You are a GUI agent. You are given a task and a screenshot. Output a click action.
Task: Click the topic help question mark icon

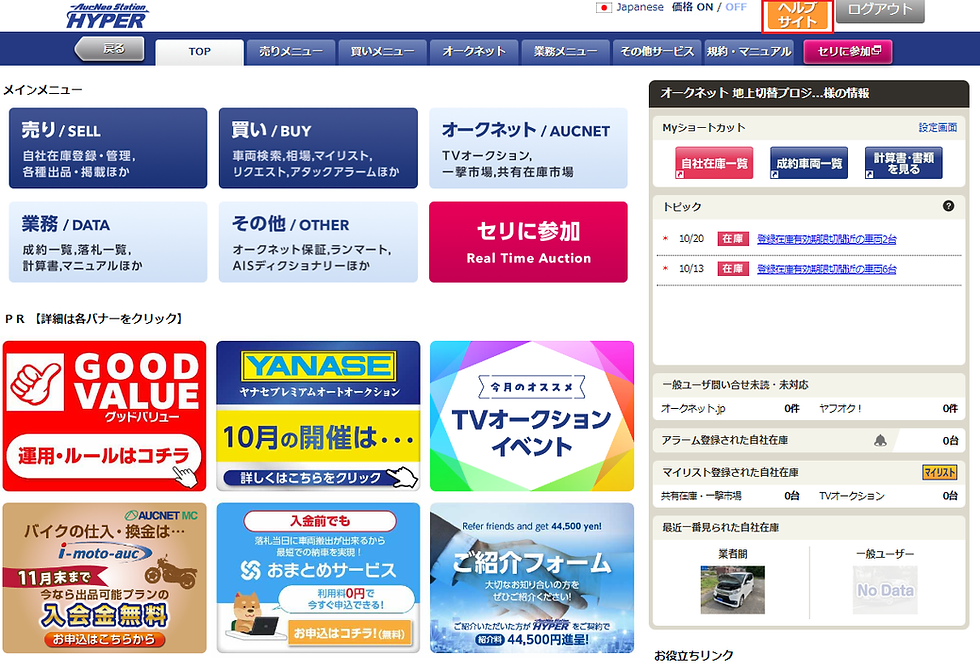(x=948, y=206)
